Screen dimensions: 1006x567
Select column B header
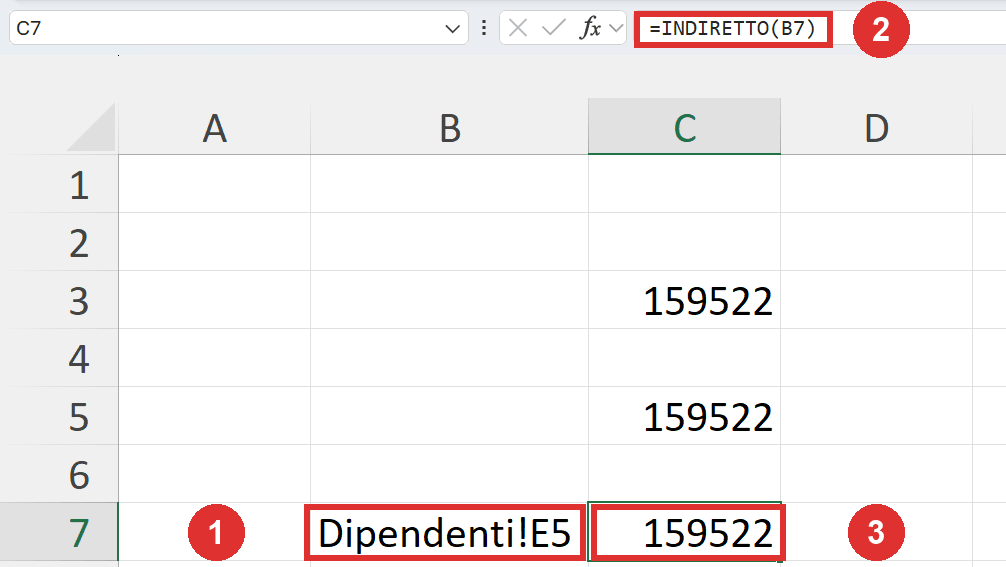450,128
